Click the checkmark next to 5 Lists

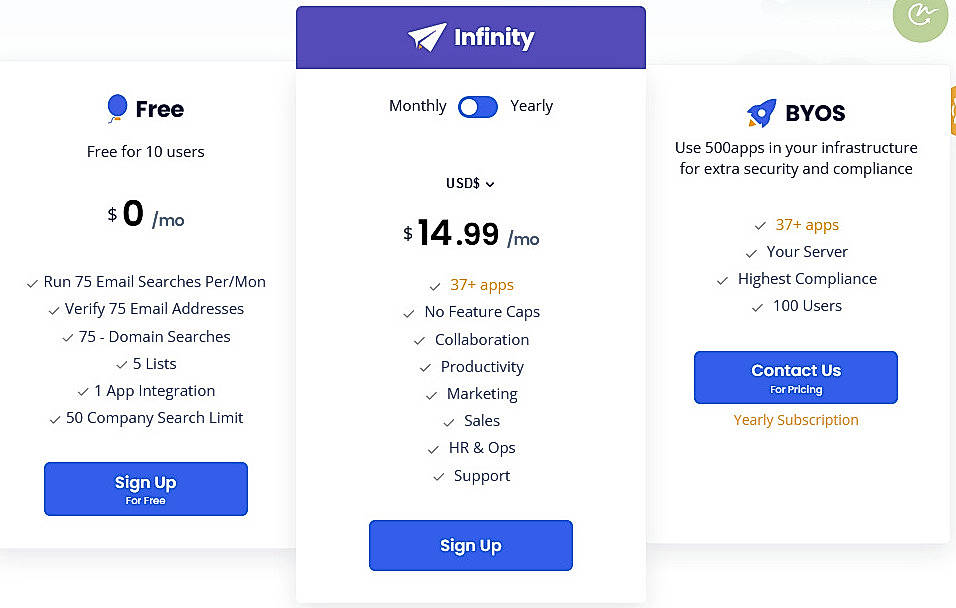tap(121, 364)
